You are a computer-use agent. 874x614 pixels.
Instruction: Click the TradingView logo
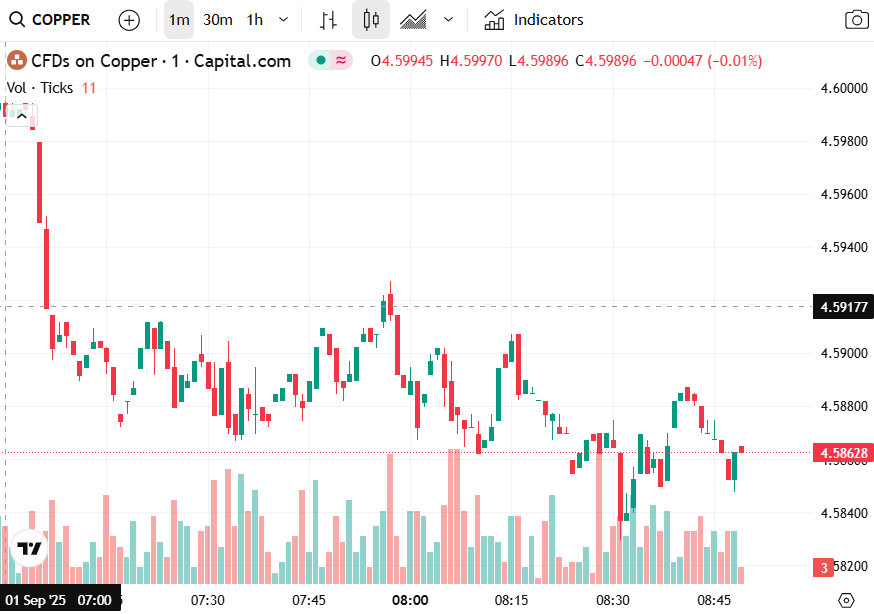point(28,549)
